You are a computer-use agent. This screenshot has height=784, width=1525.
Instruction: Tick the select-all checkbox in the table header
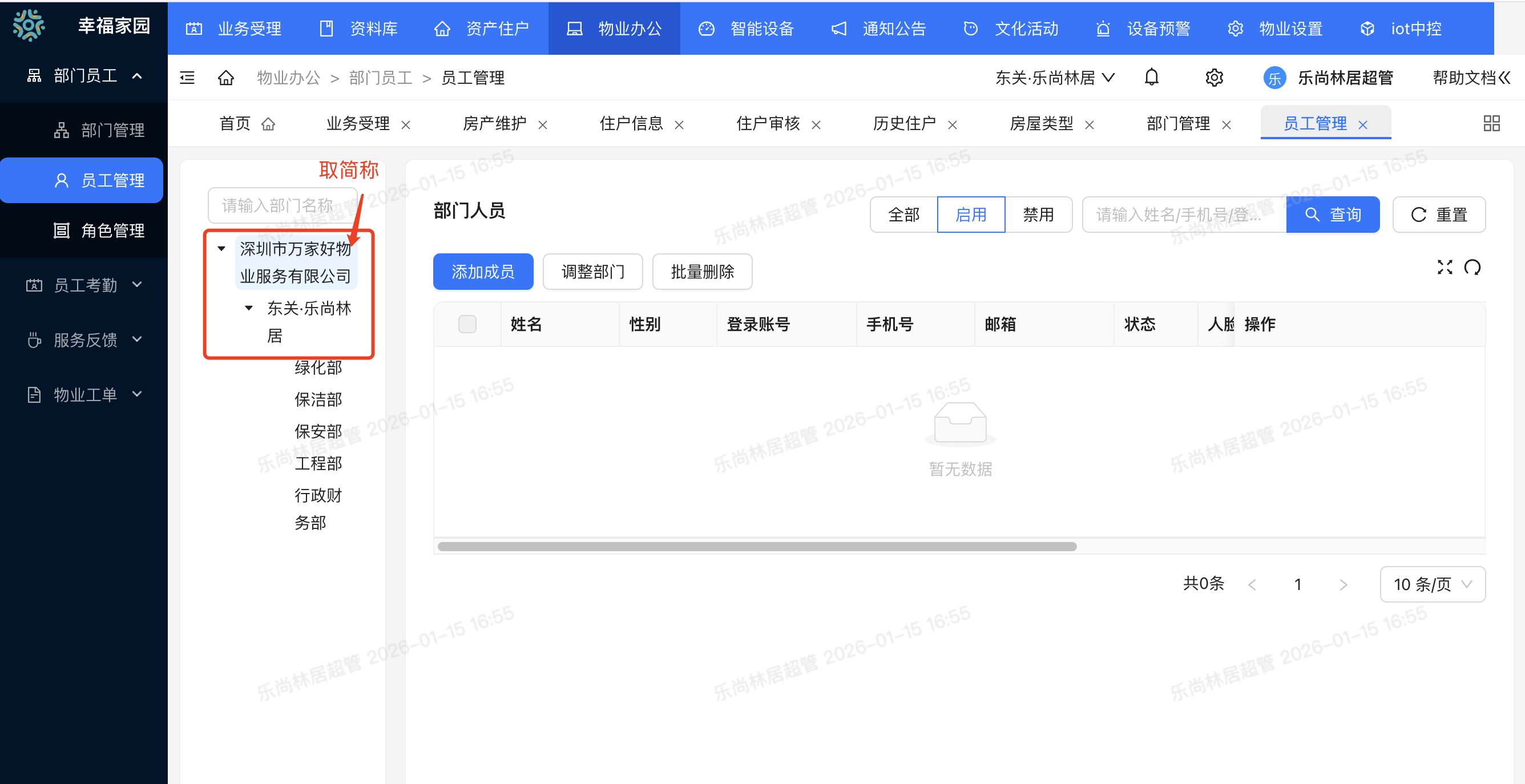[467, 324]
